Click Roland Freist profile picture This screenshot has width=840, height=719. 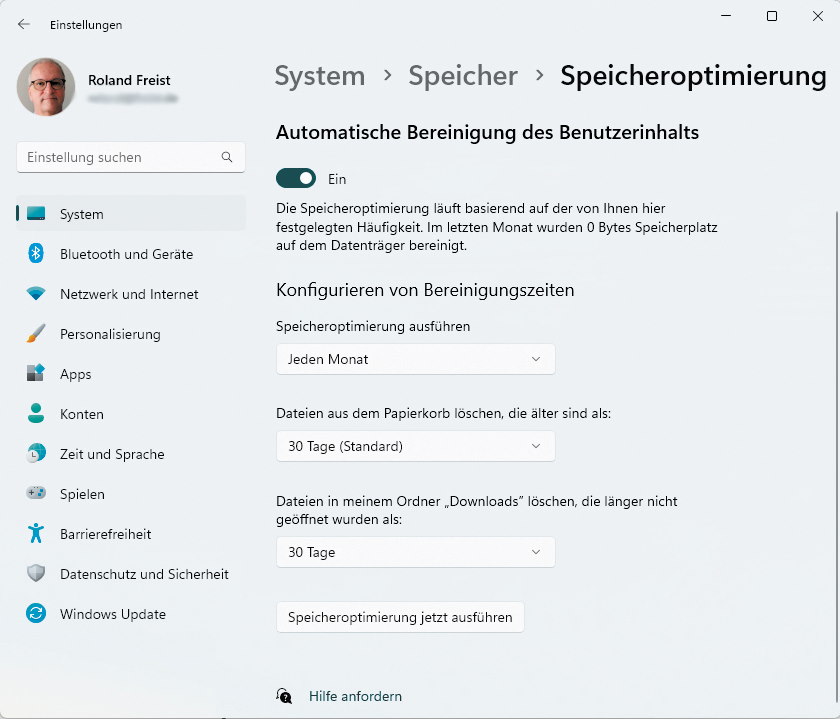[46, 86]
